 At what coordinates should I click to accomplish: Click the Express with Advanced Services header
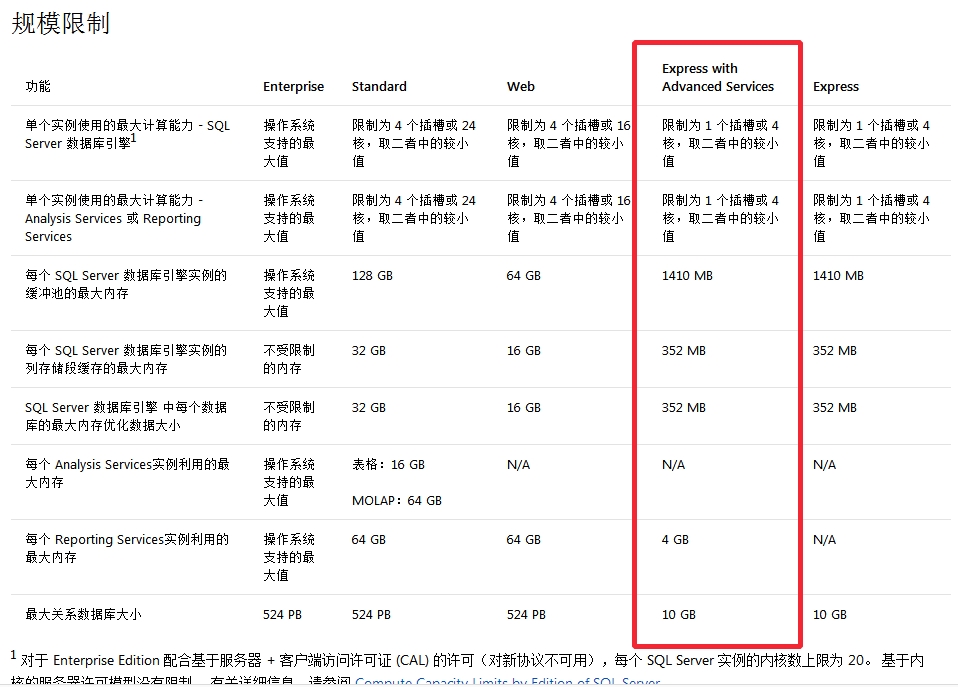point(718,77)
